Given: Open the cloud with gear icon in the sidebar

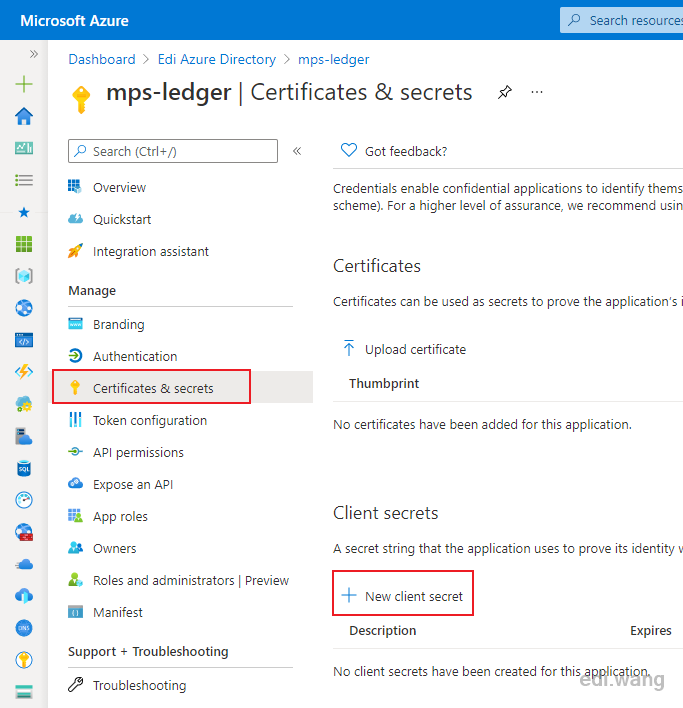Looking at the screenshot, I should click(x=24, y=404).
